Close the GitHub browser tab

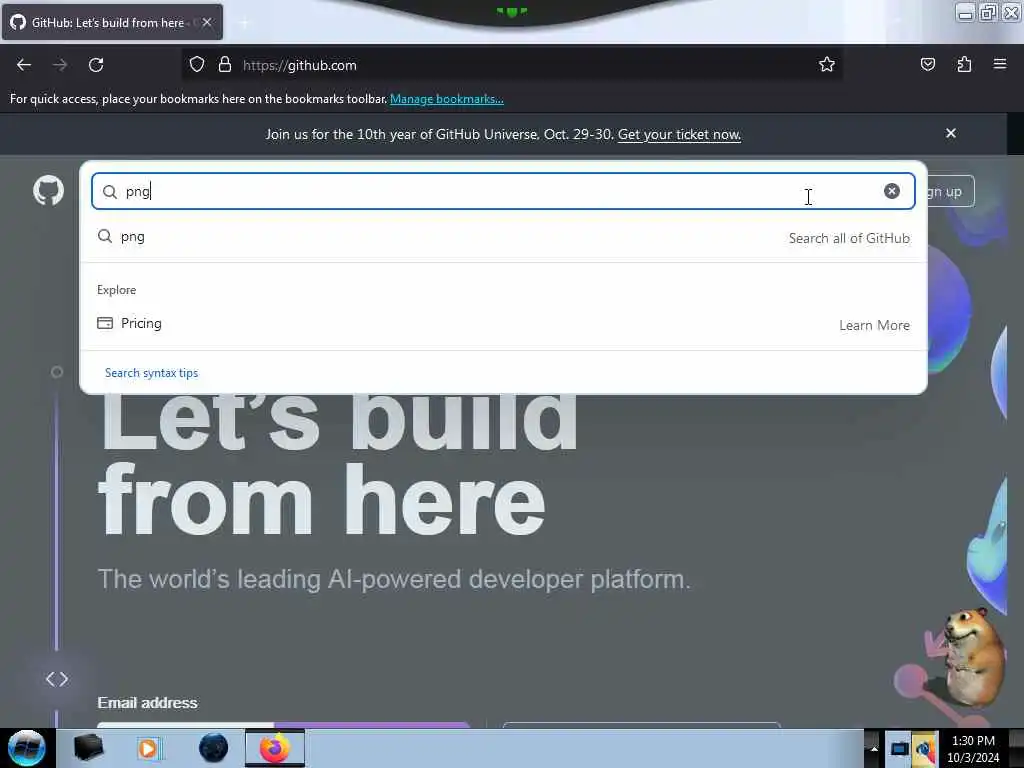pos(206,22)
